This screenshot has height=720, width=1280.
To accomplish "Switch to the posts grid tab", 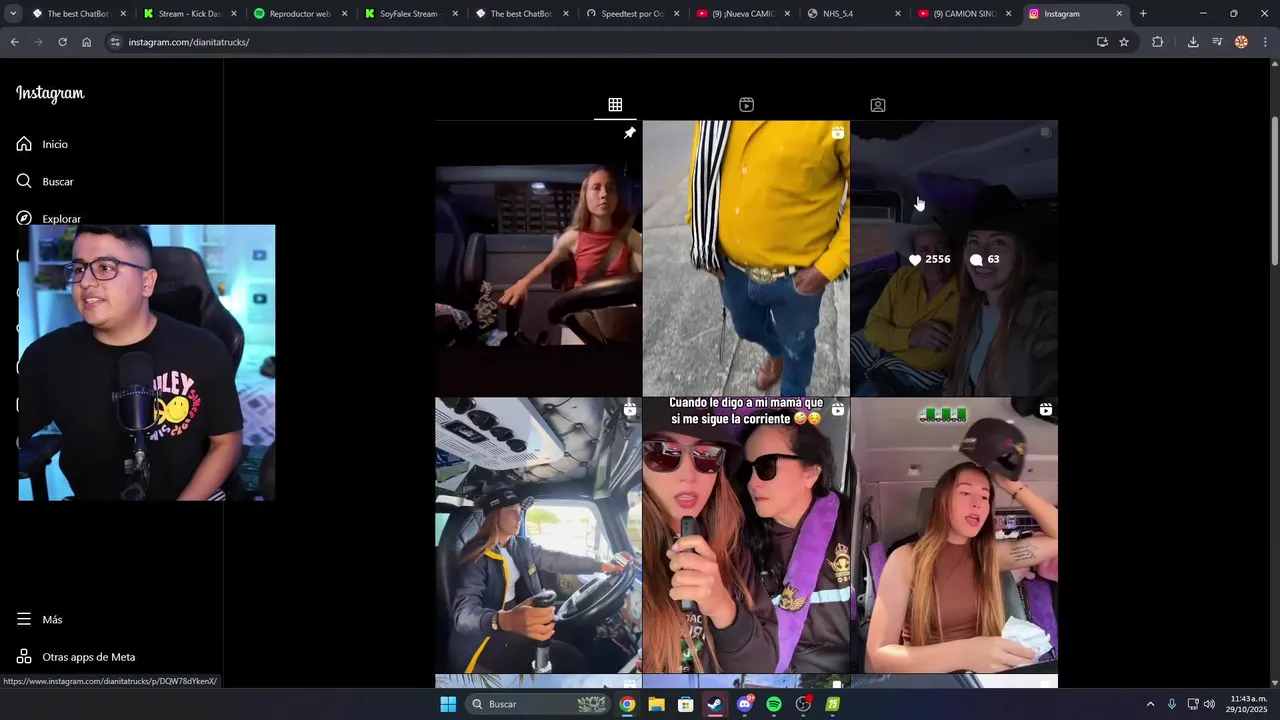I will [x=615, y=105].
